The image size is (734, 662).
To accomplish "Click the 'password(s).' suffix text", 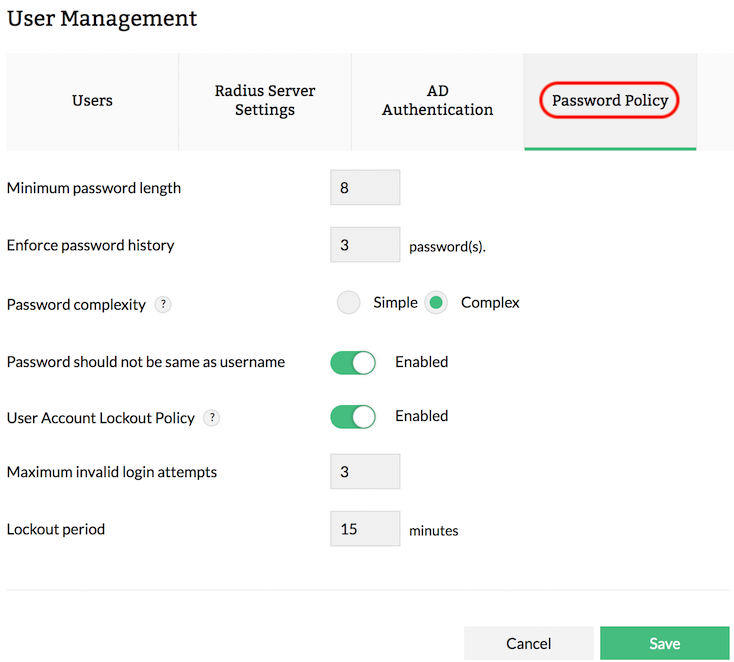I will [447, 247].
